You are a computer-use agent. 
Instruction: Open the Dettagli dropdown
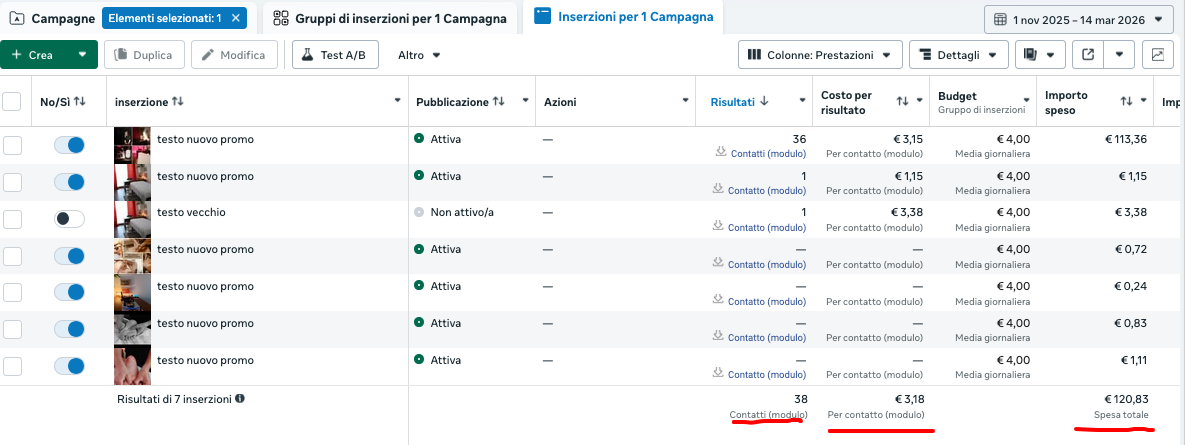tap(957, 55)
